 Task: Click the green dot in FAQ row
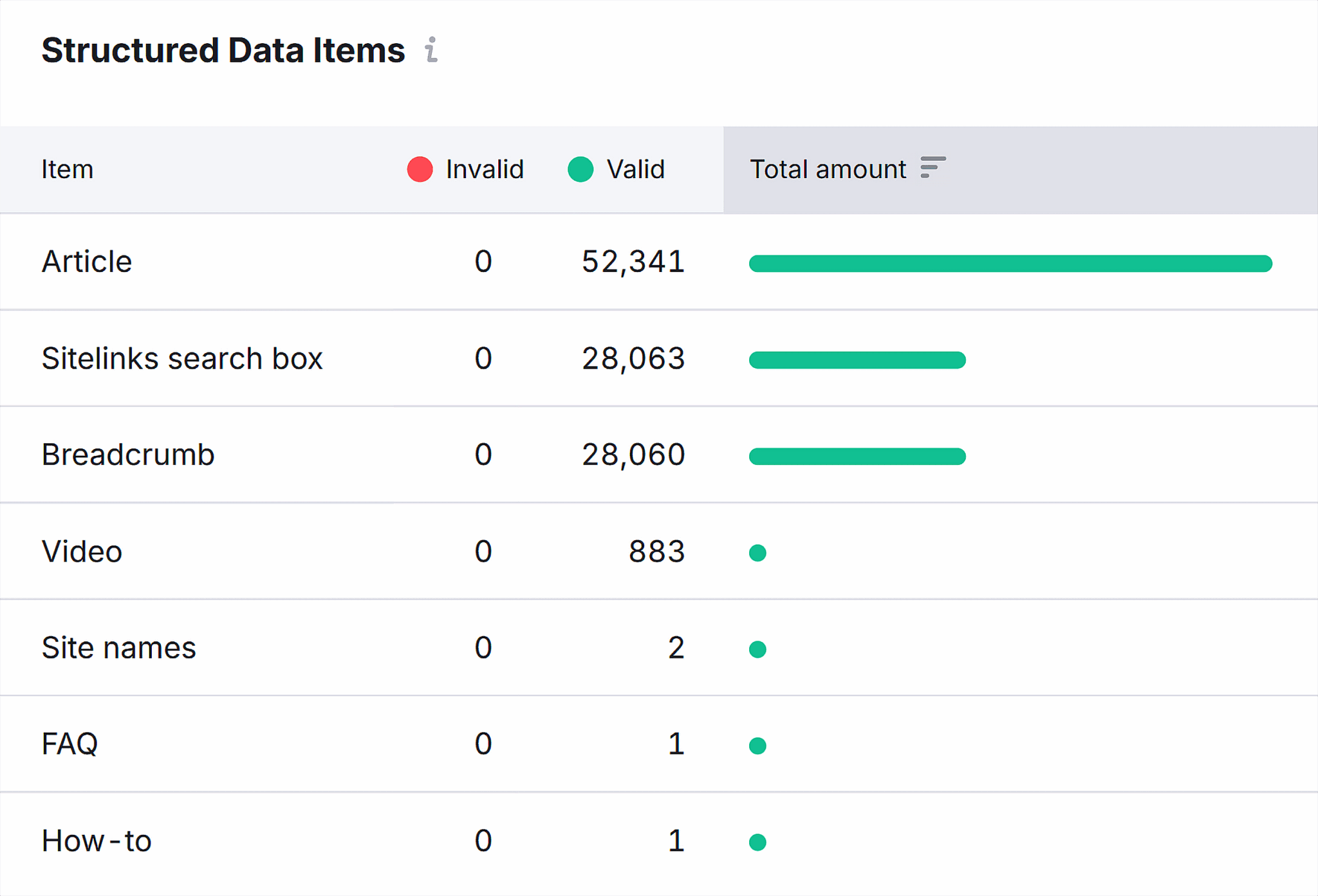click(757, 746)
